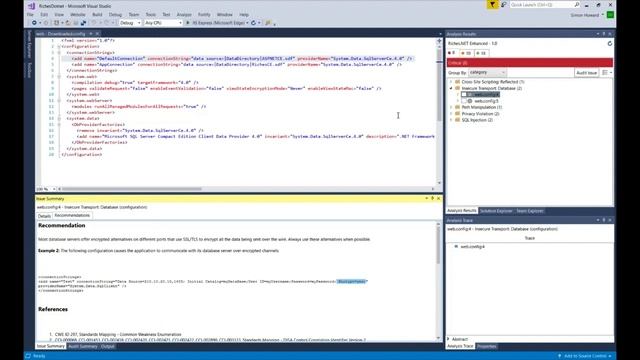Open the Analyze menu

pyautogui.click(x=184, y=14)
